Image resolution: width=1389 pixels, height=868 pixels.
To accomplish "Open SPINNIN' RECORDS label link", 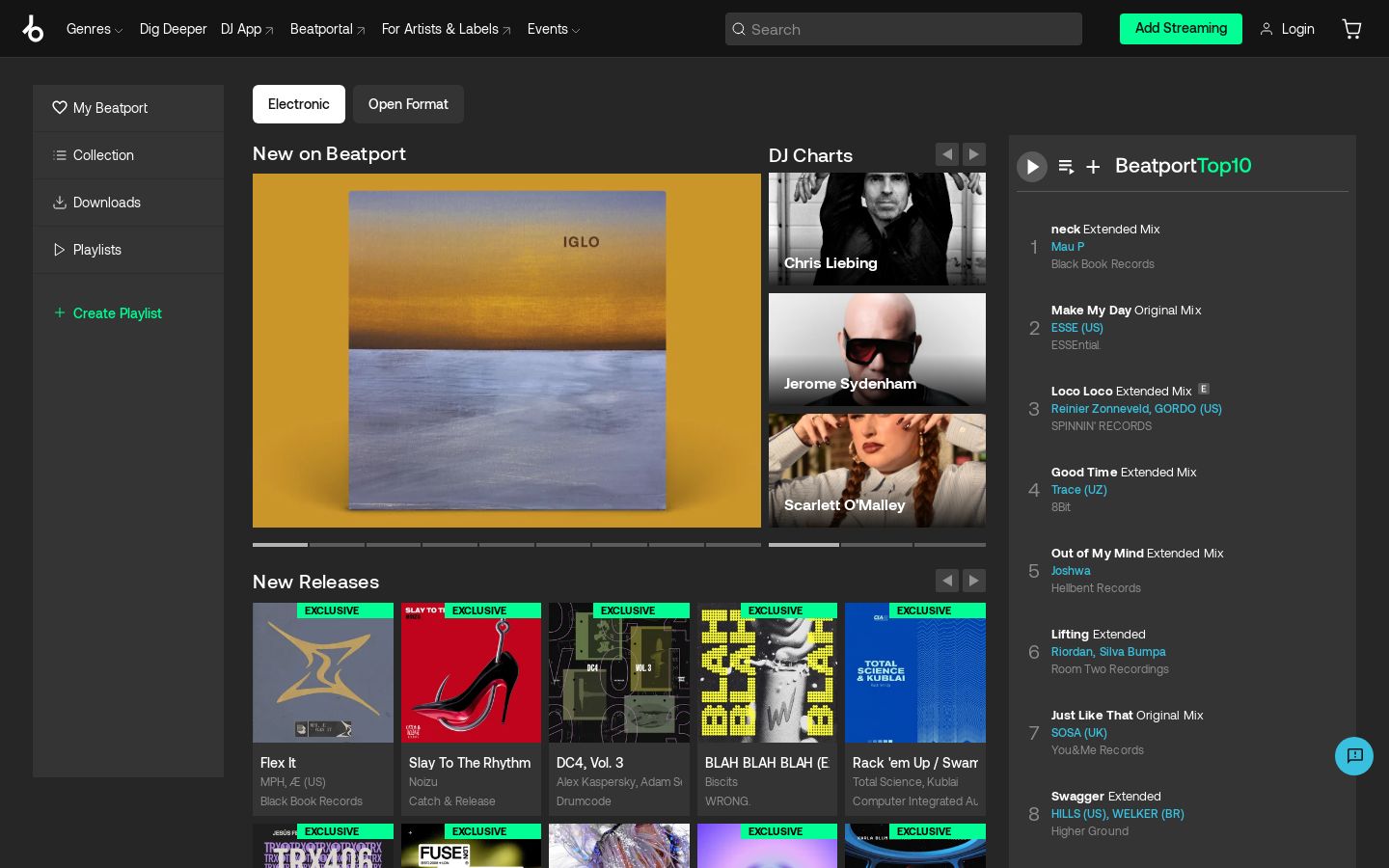I will coord(1102,426).
